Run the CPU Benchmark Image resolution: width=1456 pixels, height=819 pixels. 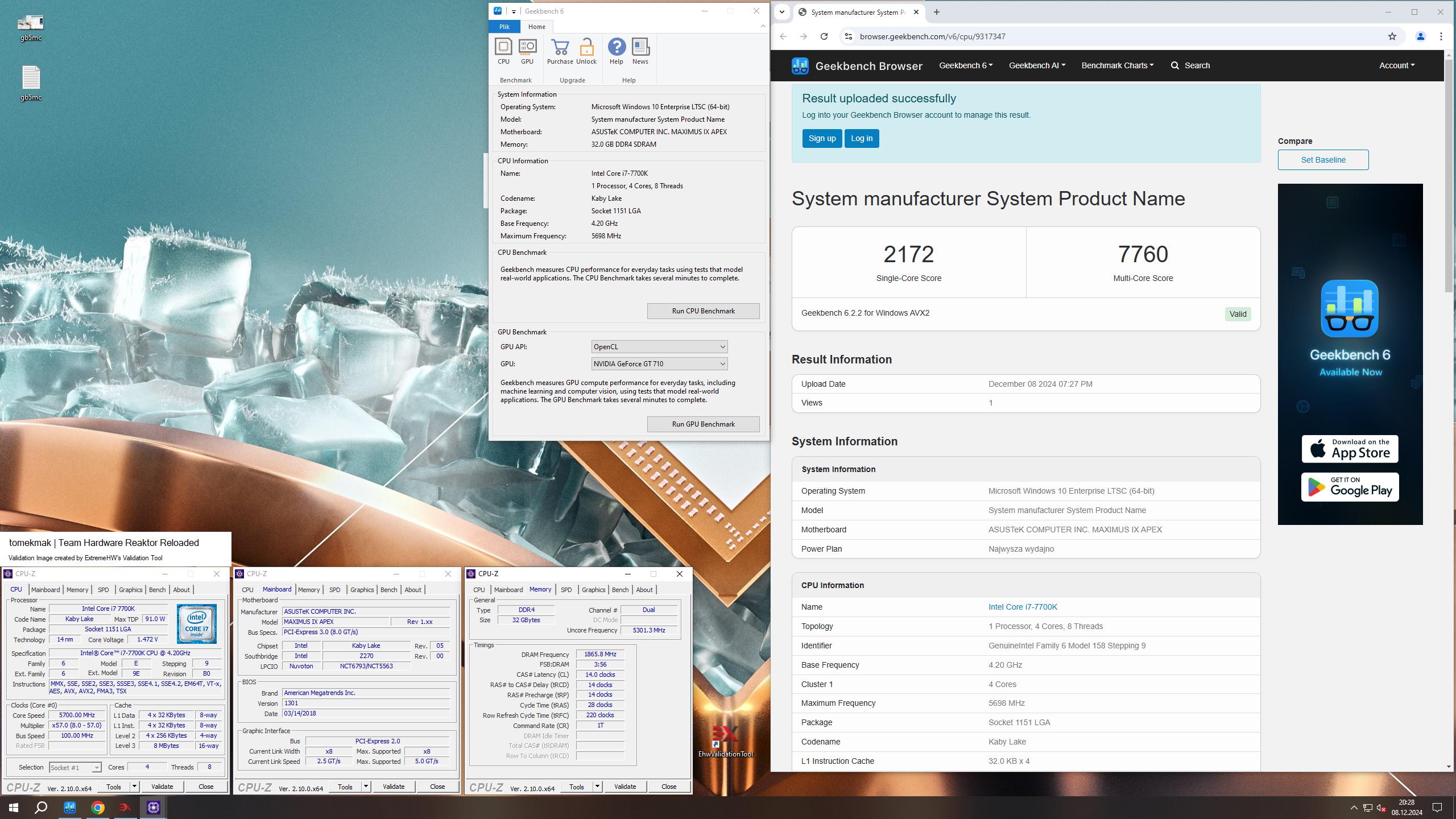pos(703,311)
